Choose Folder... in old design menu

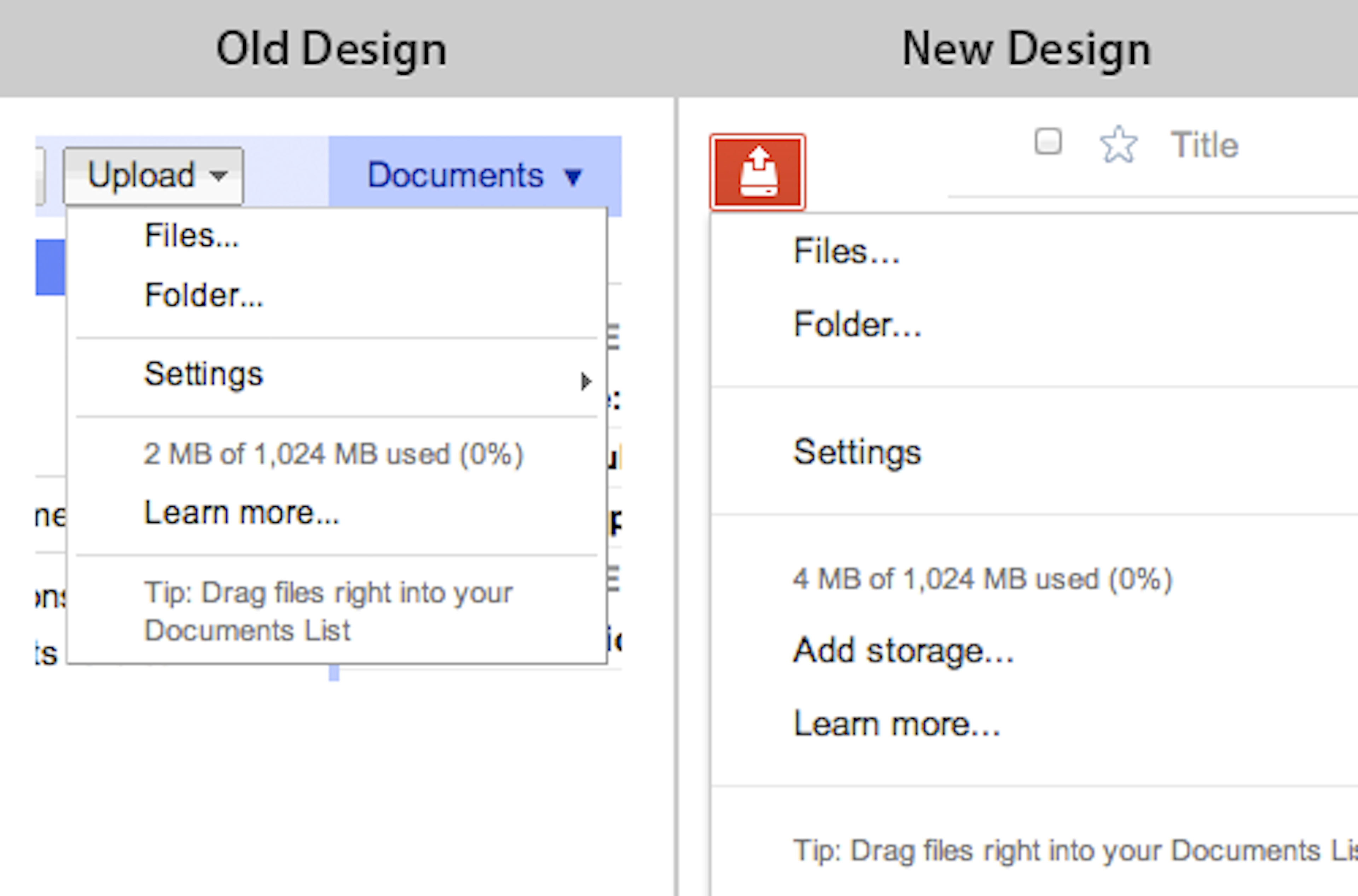click(x=203, y=296)
